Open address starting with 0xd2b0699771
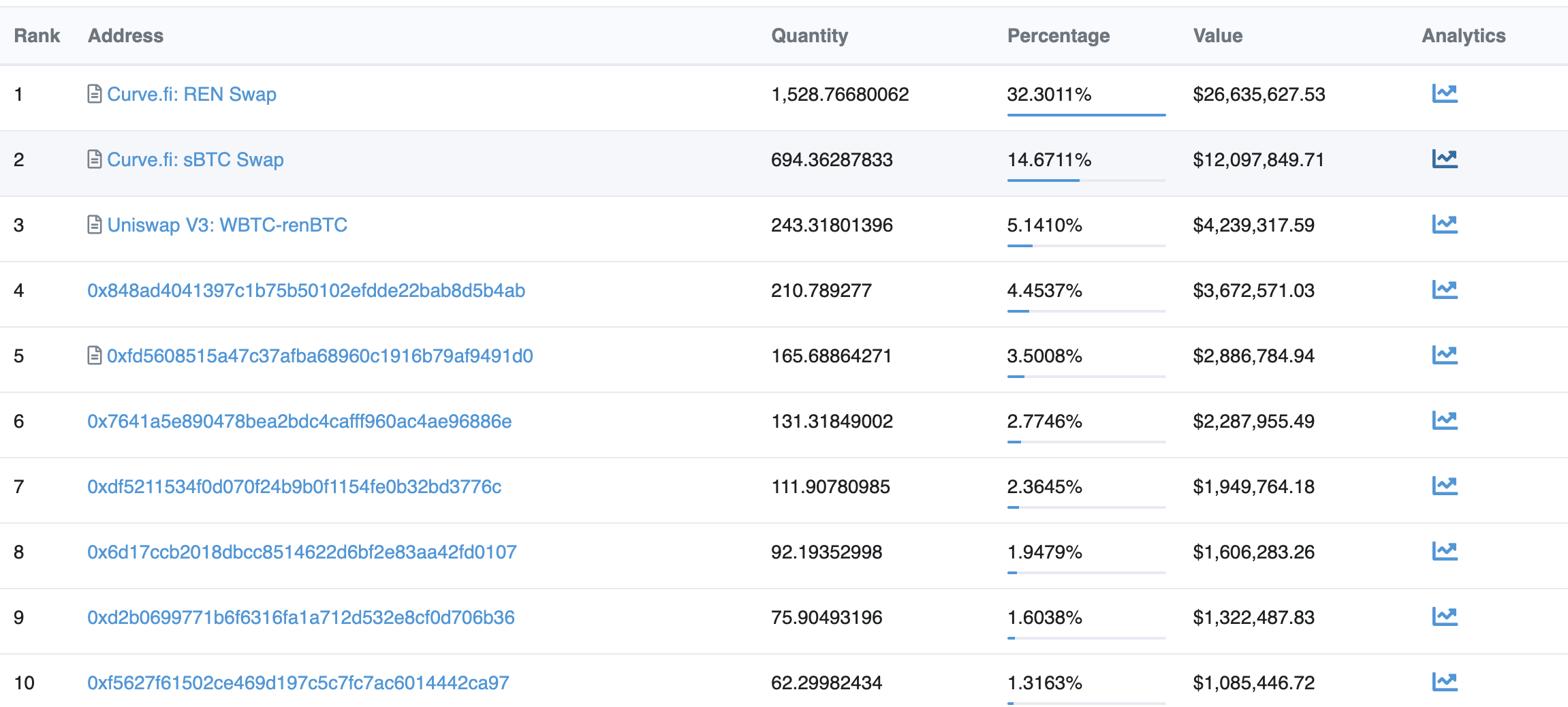 (x=300, y=617)
